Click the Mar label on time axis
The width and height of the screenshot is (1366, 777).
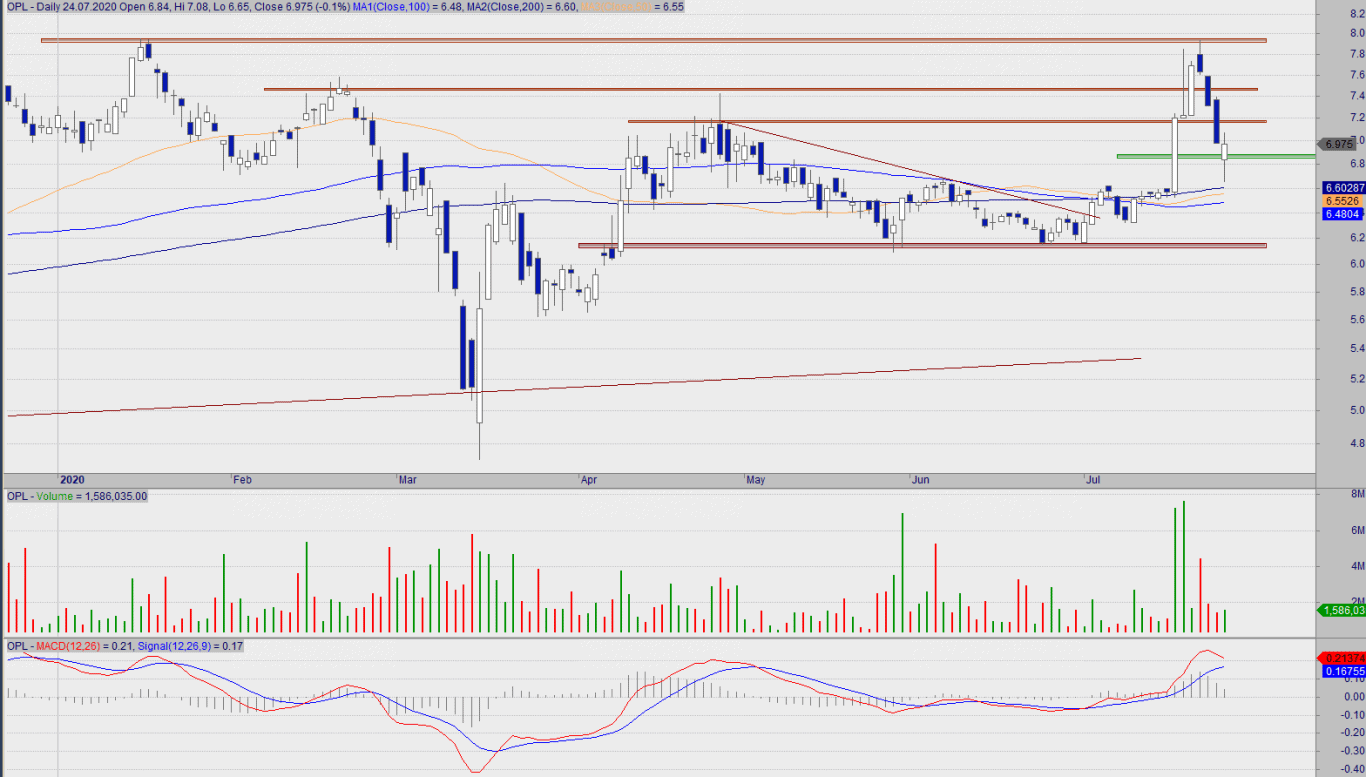click(x=407, y=480)
